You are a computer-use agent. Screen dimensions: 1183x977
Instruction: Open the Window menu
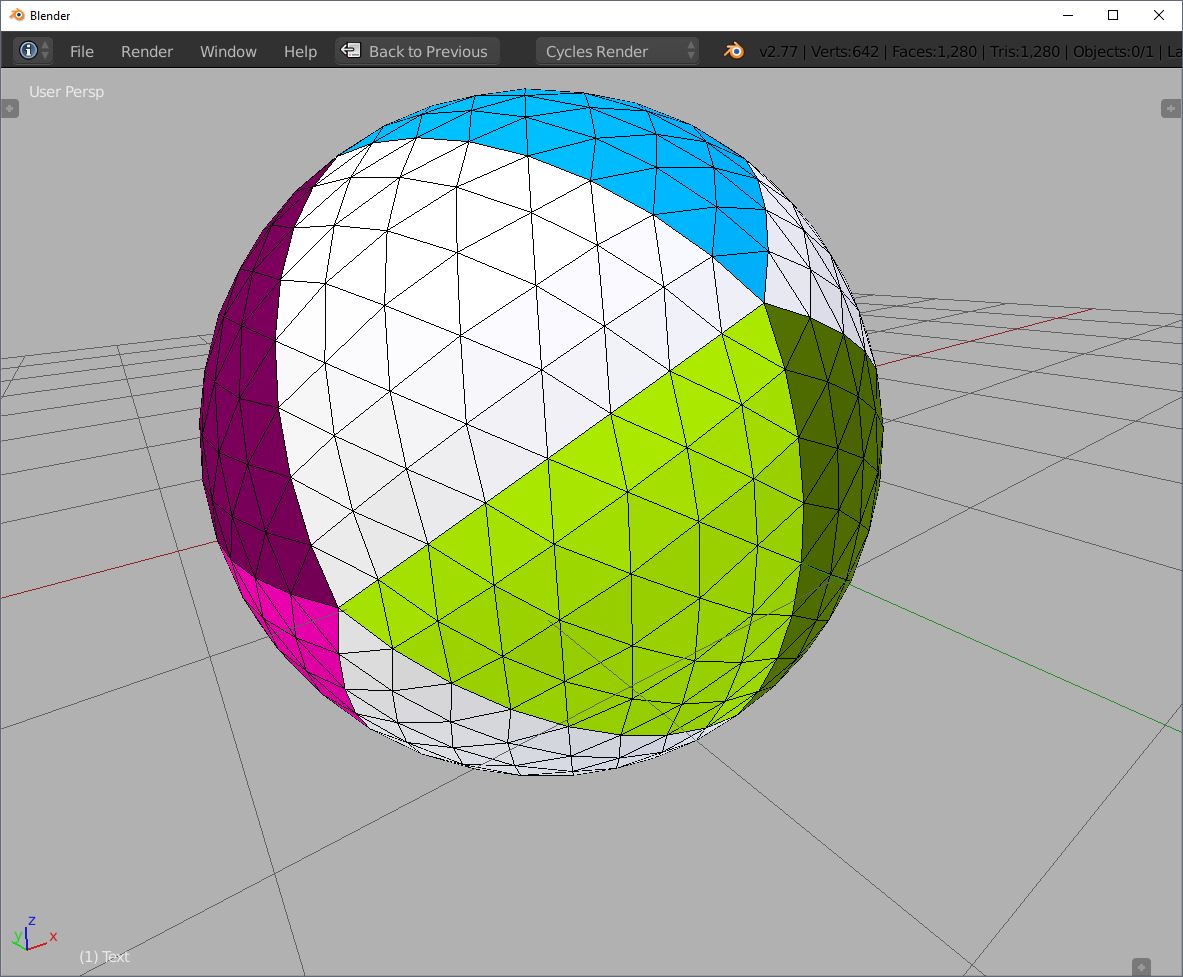pos(228,51)
